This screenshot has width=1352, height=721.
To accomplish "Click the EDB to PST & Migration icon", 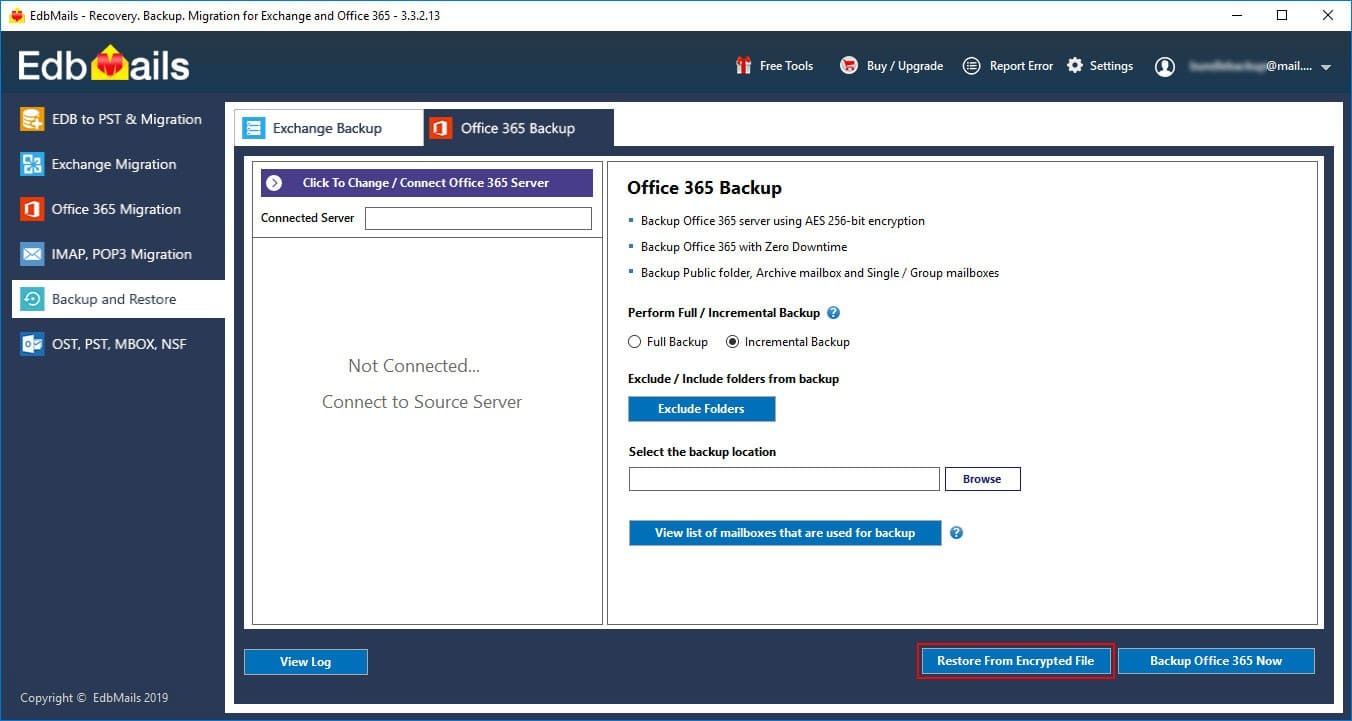I will click(x=33, y=119).
